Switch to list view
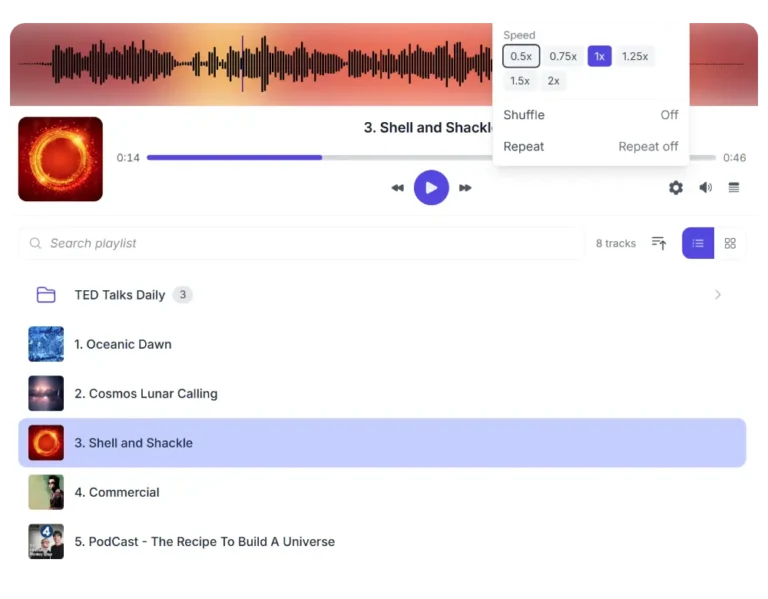The height and width of the screenshot is (599, 768). pos(697,243)
